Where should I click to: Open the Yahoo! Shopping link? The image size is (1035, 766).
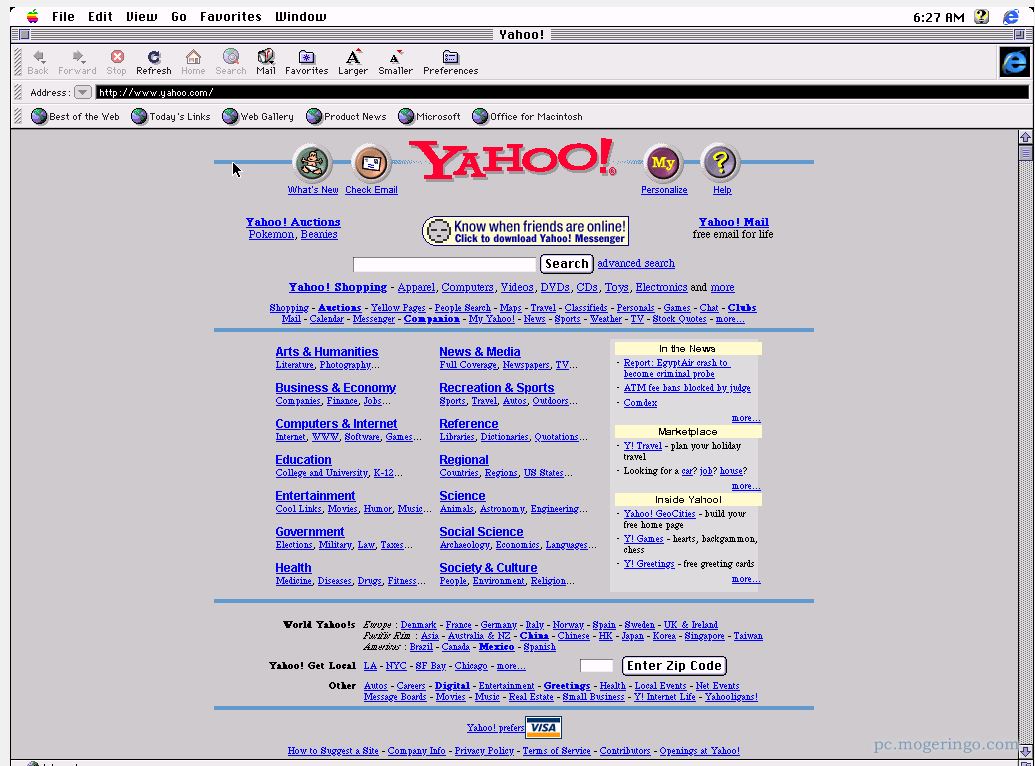click(337, 287)
